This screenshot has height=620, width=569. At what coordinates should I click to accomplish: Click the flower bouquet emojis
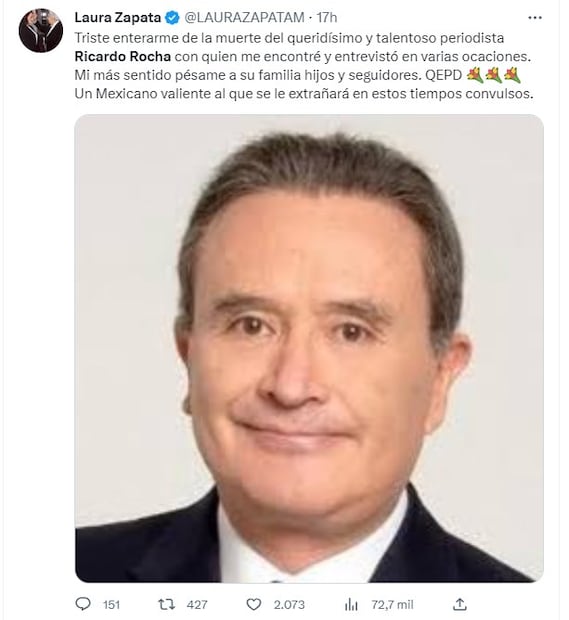click(x=493, y=75)
